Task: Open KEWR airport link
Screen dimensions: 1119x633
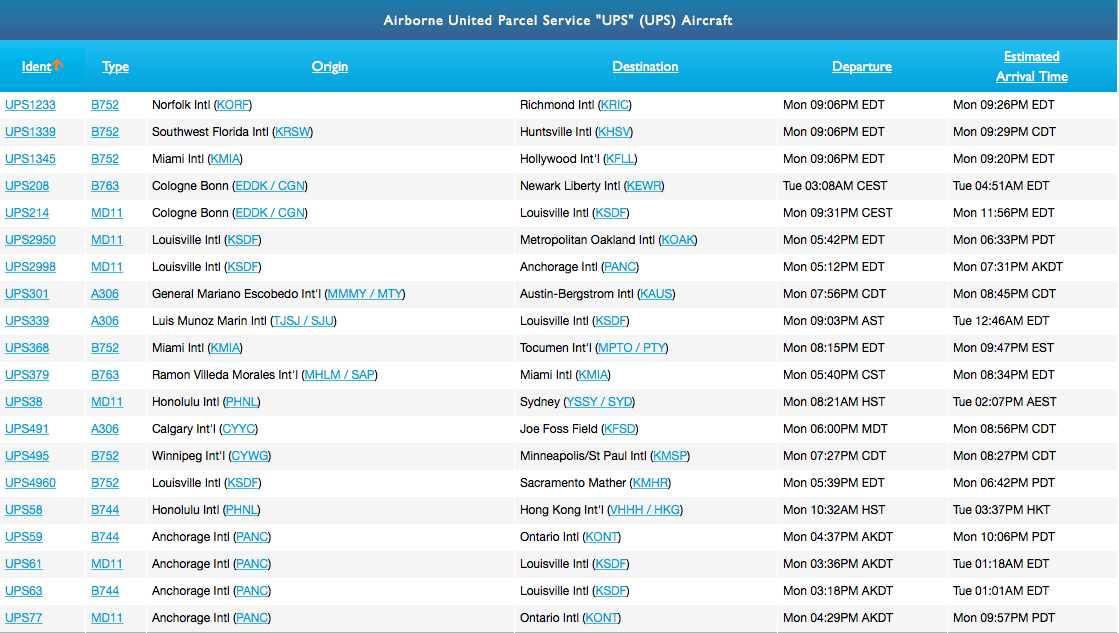Action: [644, 186]
